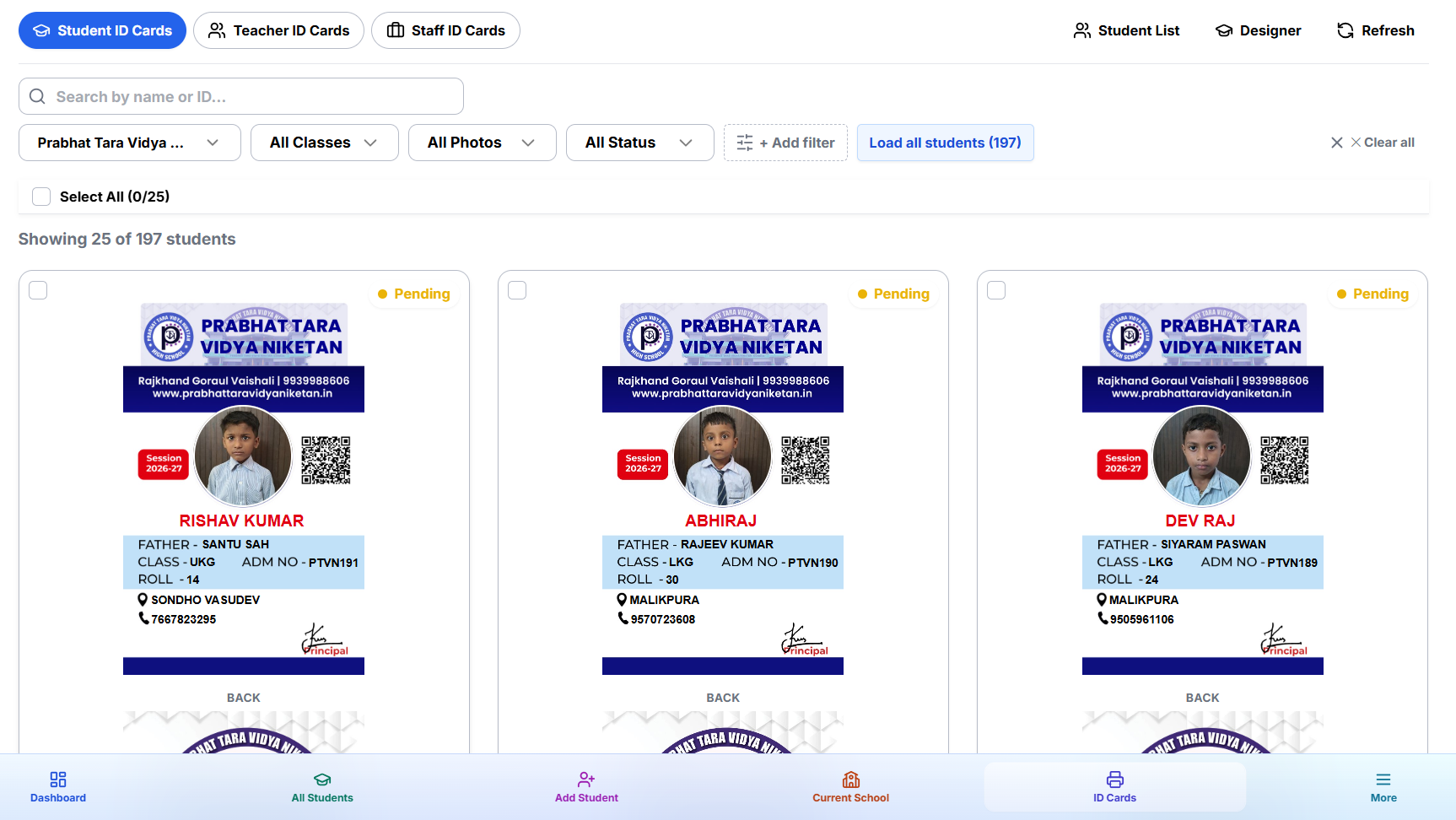Open All Students in bottom navigation
This screenshot has width=1456, height=820.
pos(322,787)
